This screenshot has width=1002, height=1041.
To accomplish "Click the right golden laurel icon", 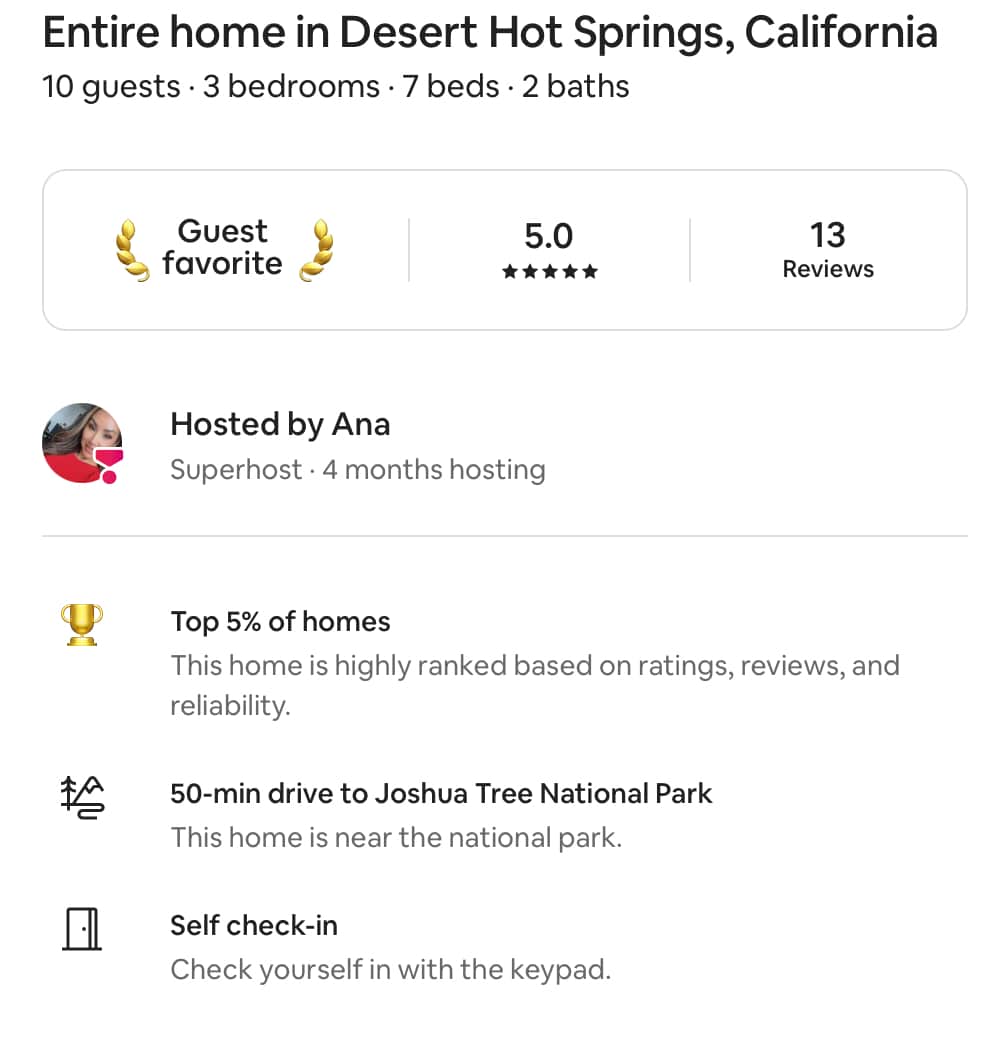I will (x=317, y=250).
